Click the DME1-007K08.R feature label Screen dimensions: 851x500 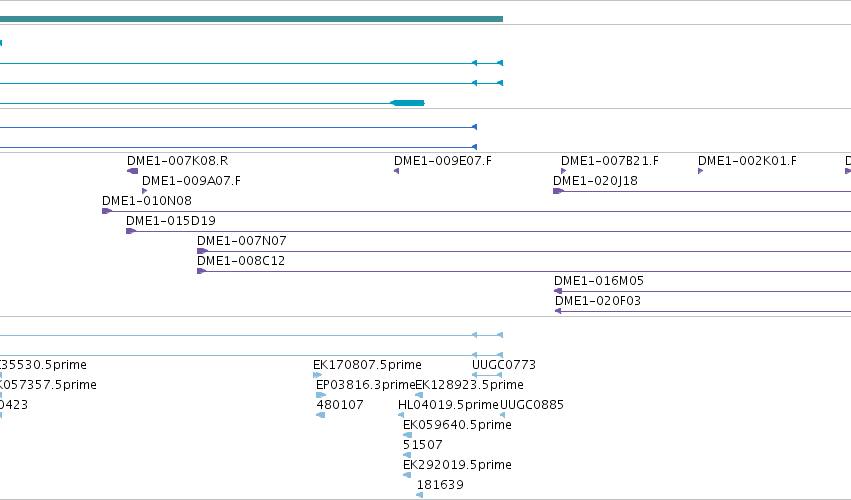coord(177,161)
